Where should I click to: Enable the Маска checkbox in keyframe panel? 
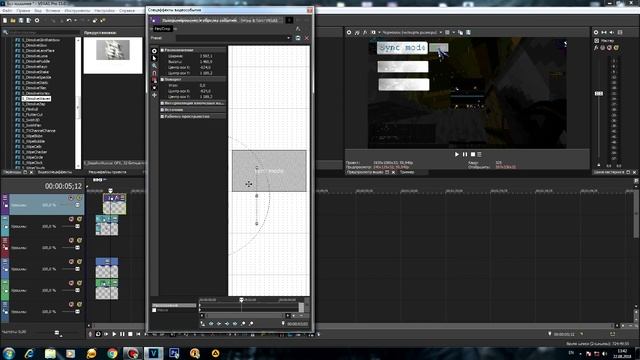click(154, 310)
